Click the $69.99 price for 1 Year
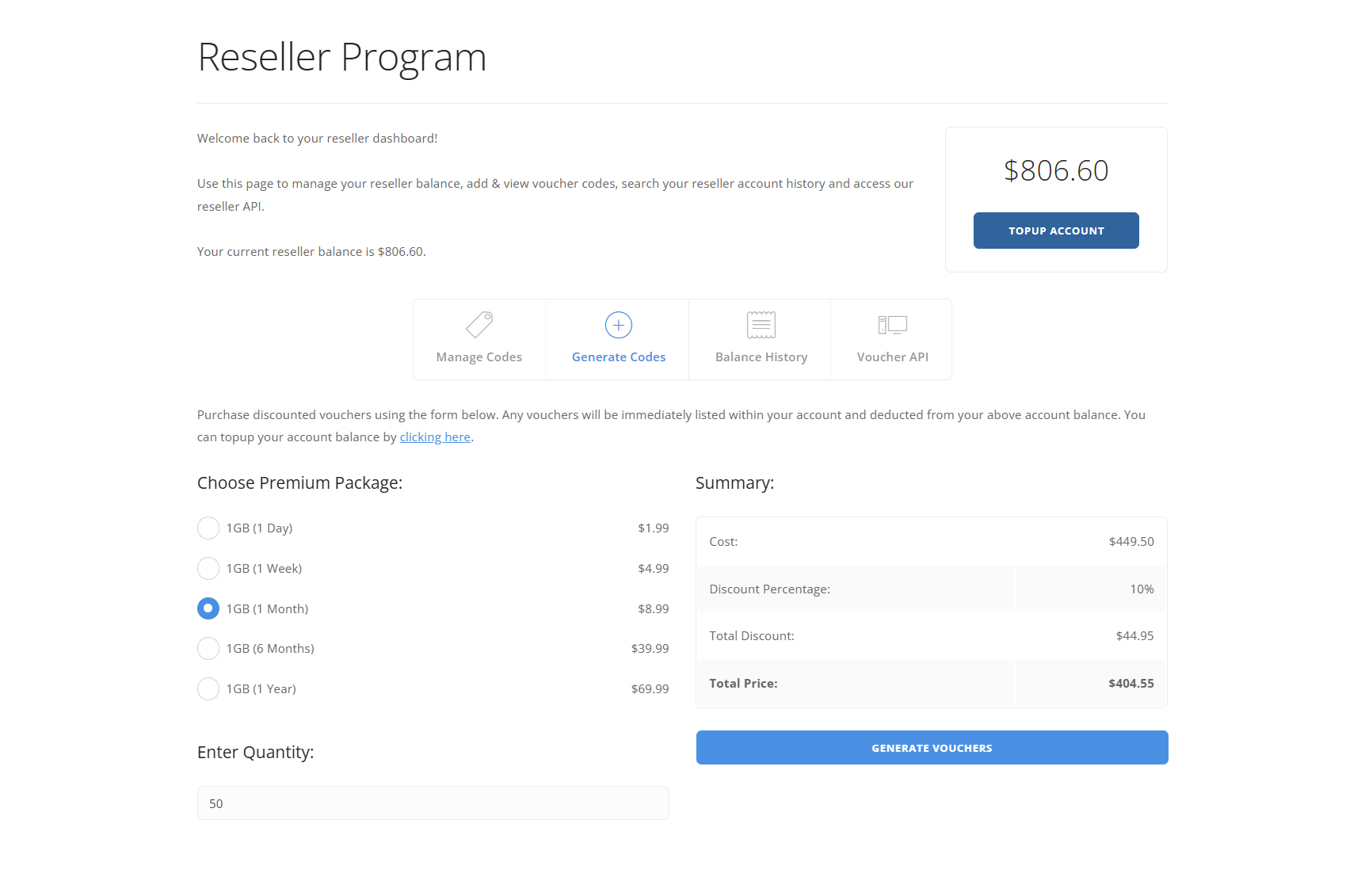The height and width of the screenshot is (896, 1365). (650, 689)
